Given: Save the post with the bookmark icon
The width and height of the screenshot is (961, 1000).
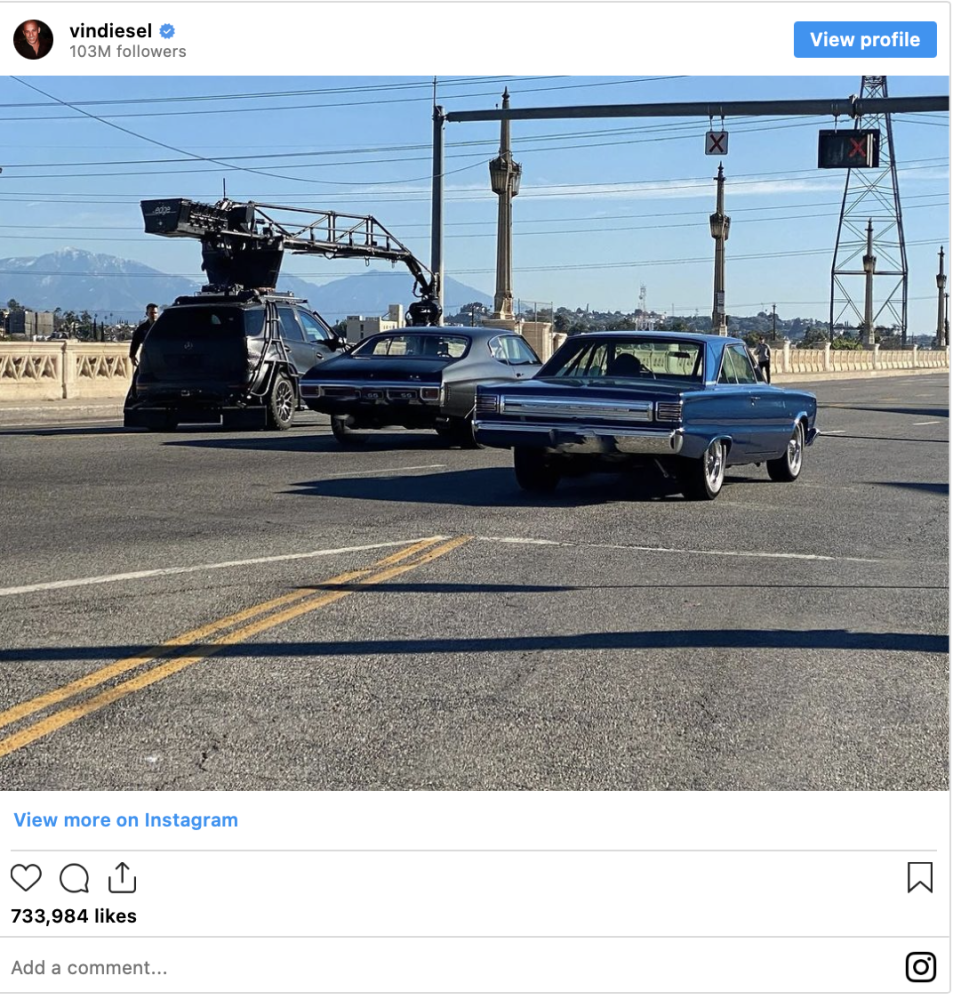Looking at the screenshot, I should tap(919, 877).
